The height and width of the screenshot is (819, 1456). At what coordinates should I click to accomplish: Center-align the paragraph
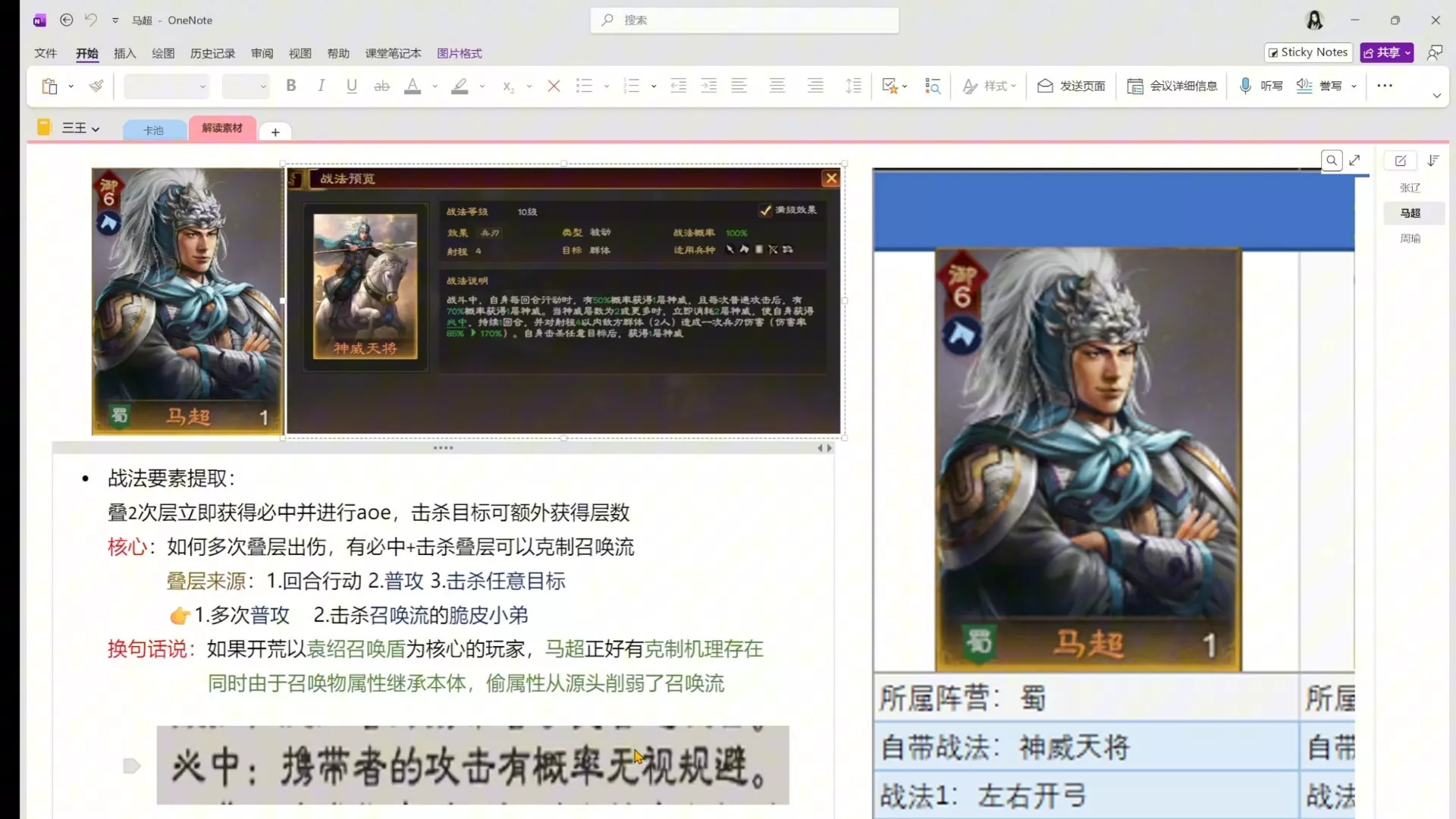coord(777,86)
